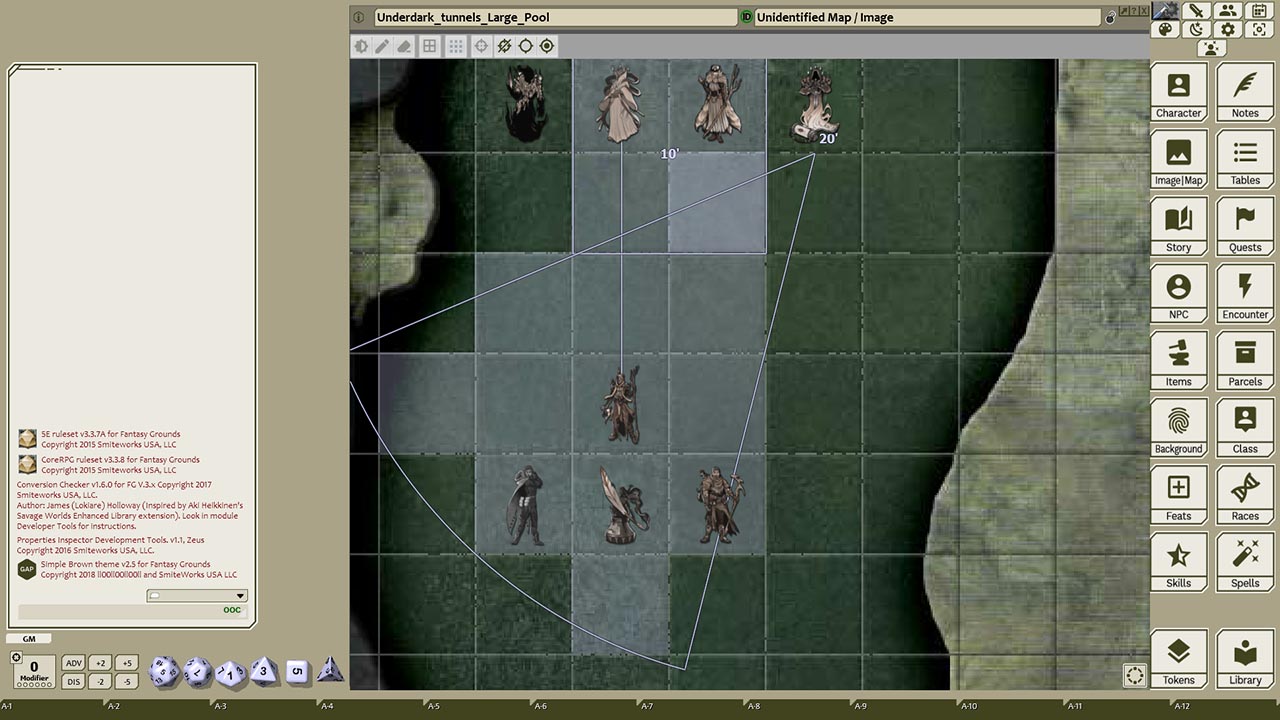This screenshot has height=720, width=1280.
Task: Click the Encounter sidebar icon
Action: tap(1245, 293)
